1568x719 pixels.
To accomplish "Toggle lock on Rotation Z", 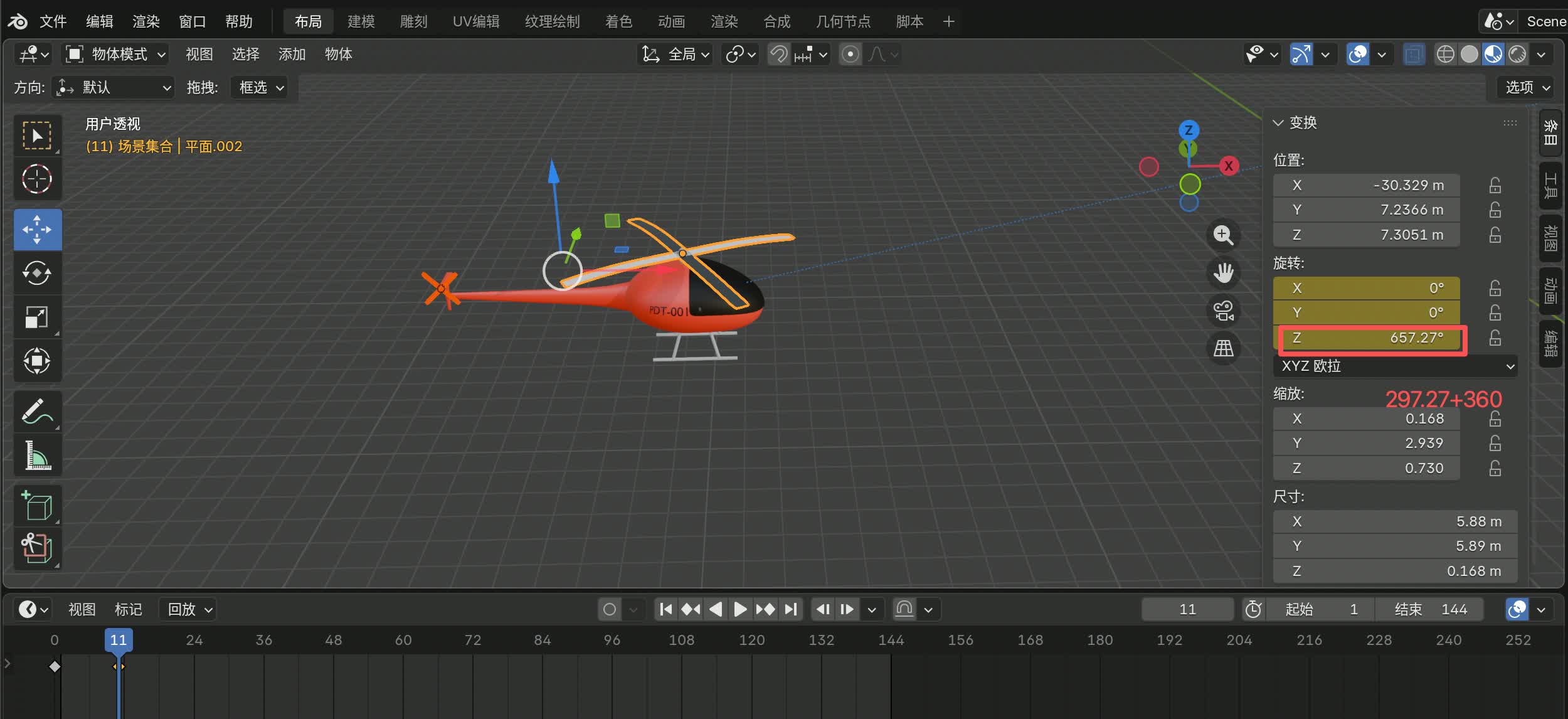I will coord(1495,338).
